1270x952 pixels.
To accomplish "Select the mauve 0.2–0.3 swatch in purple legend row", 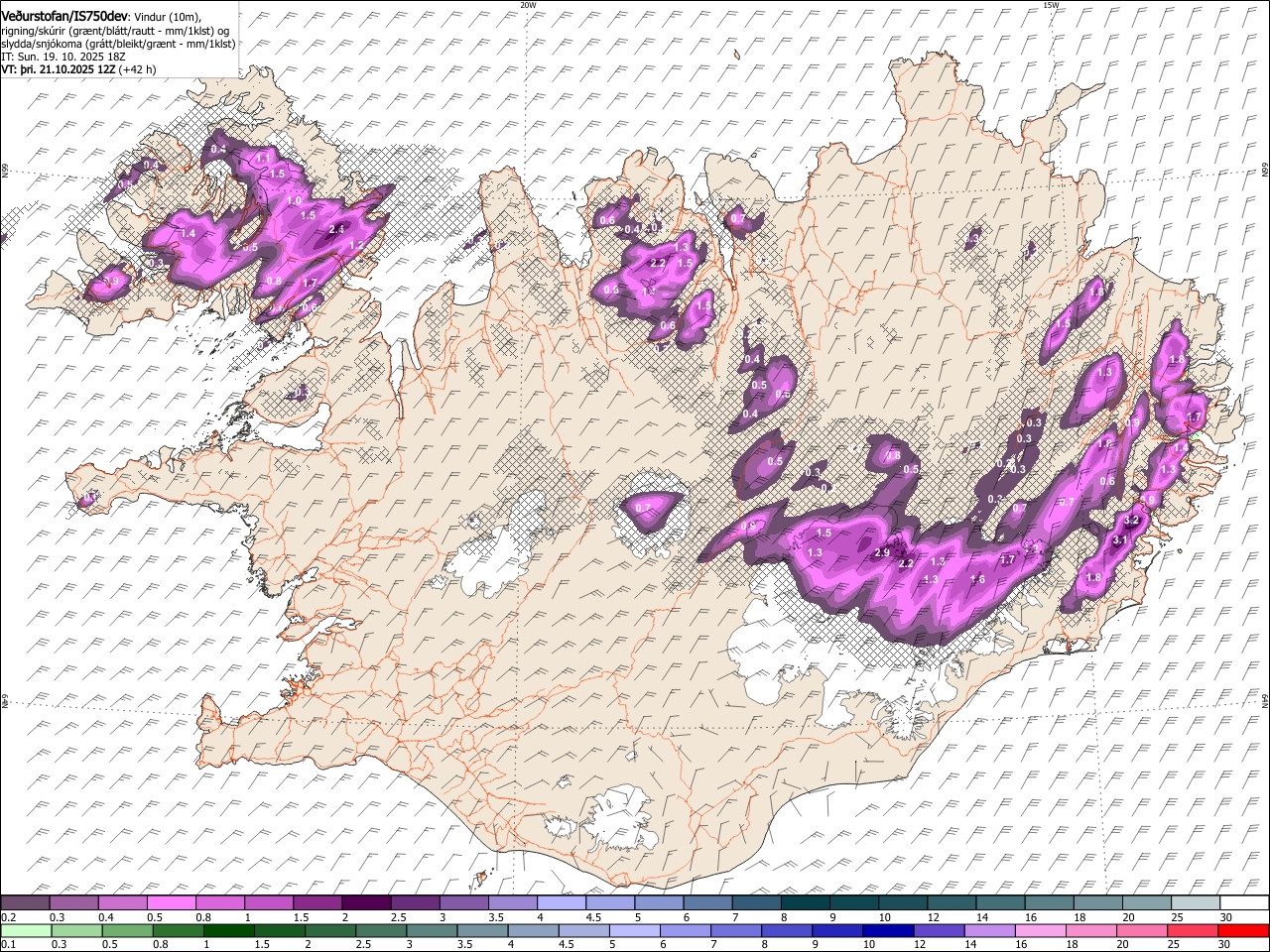I will [26, 903].
